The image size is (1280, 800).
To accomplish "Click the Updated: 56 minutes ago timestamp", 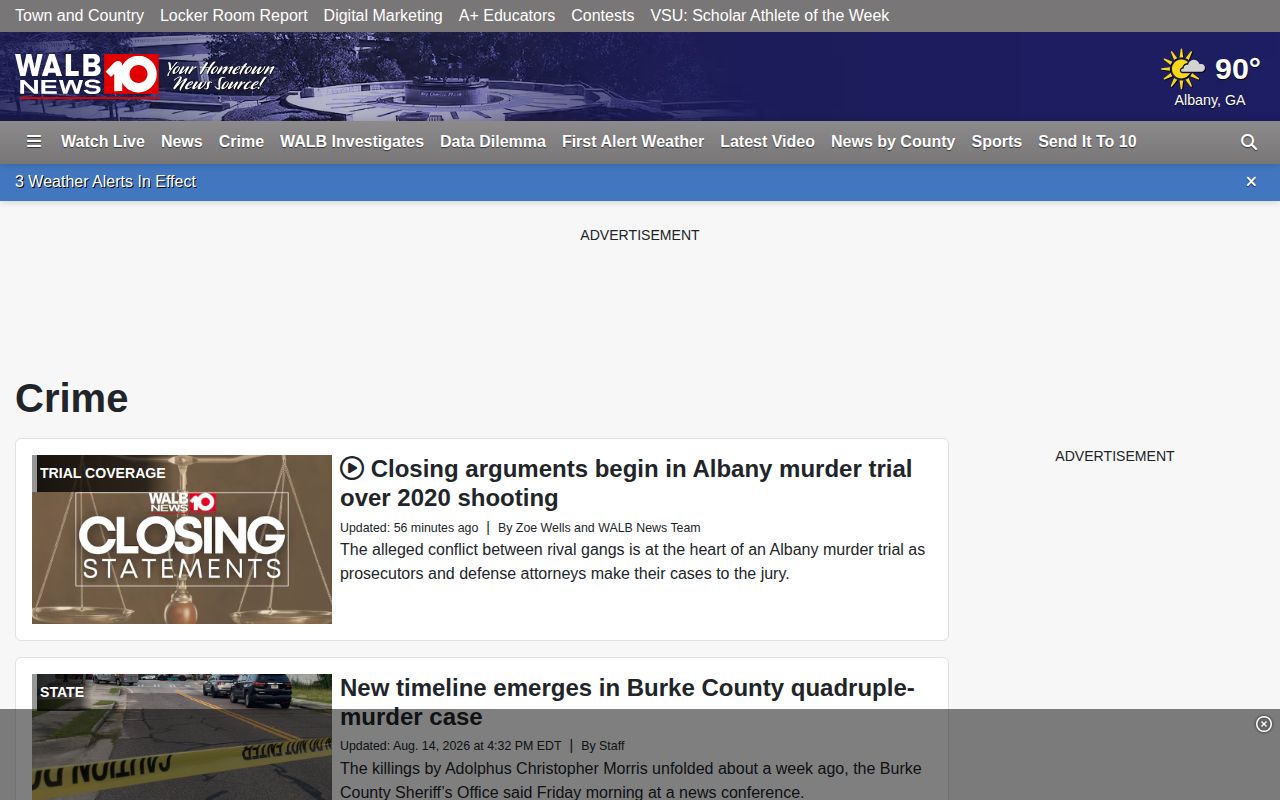I will pyautogui.click(x=409, y=528).
